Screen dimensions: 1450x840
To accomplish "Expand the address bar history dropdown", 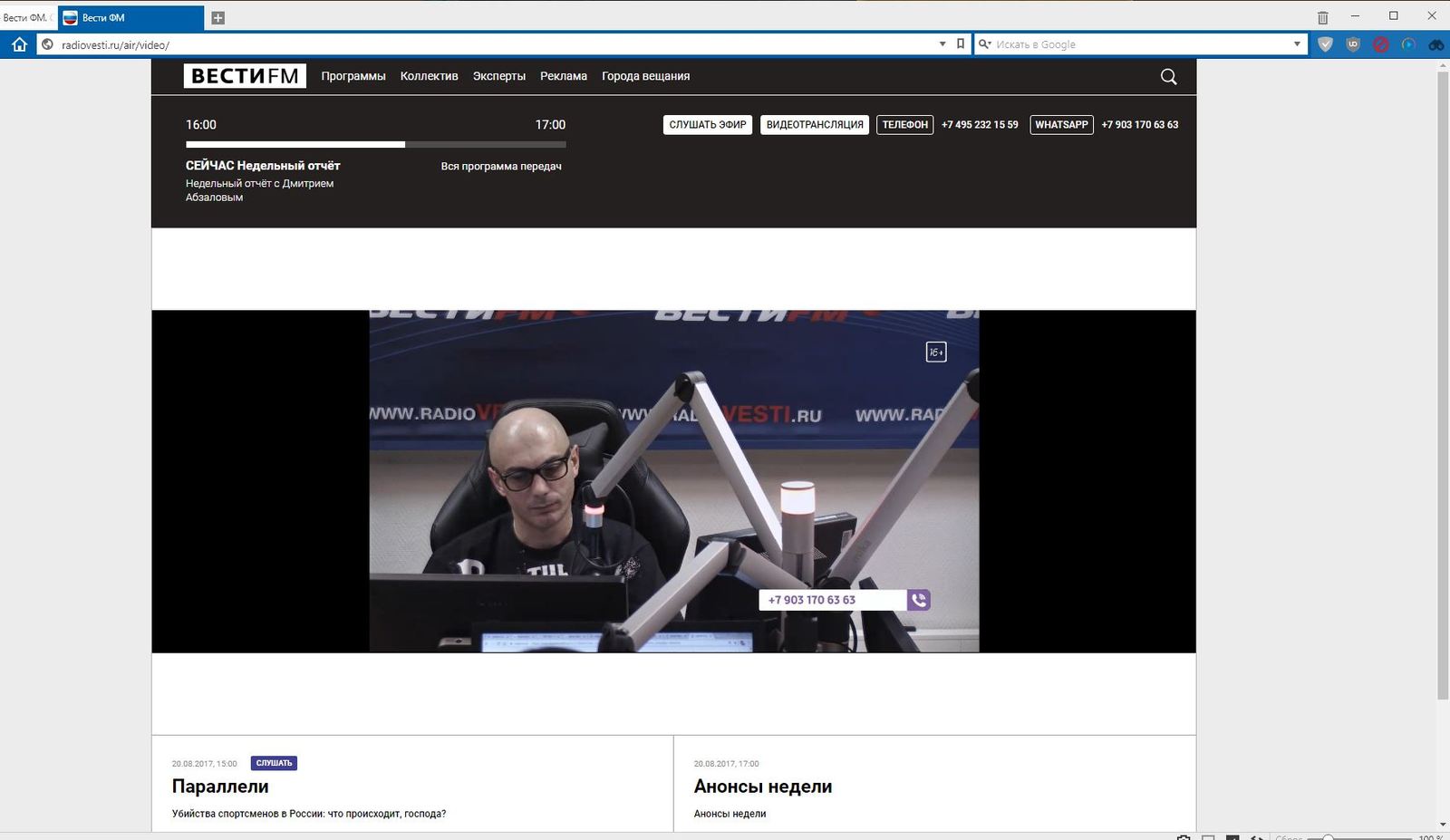I will 942,43.
